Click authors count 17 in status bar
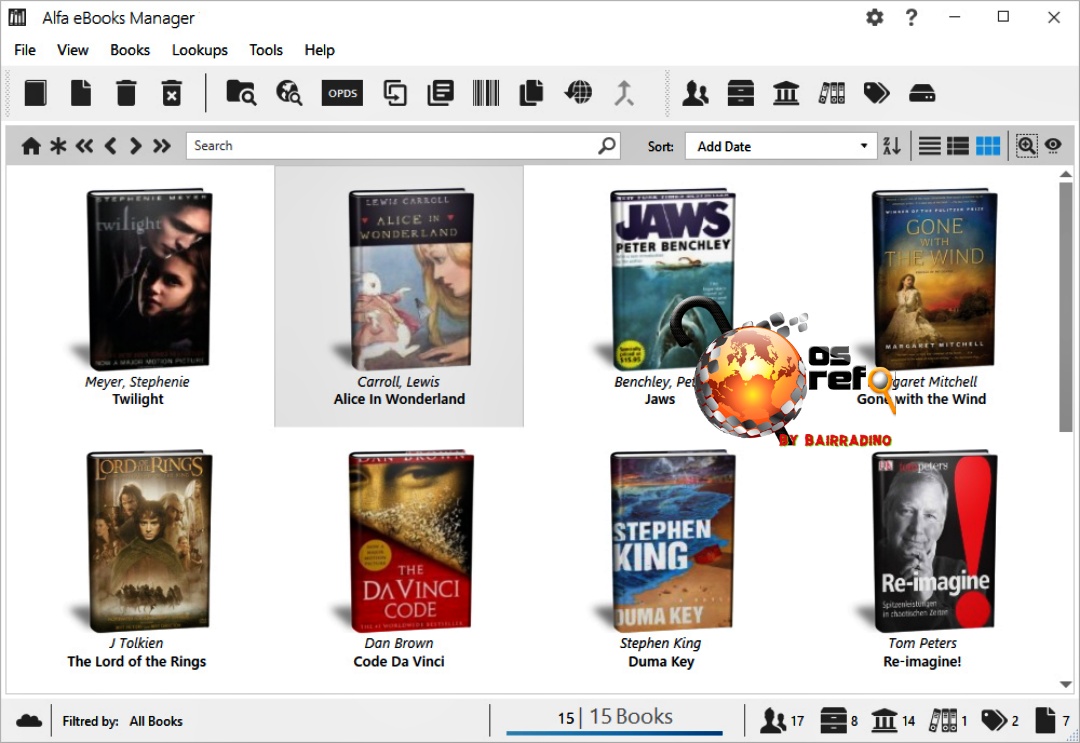Viewport: 1080px width, 743px height. (782, 721)
